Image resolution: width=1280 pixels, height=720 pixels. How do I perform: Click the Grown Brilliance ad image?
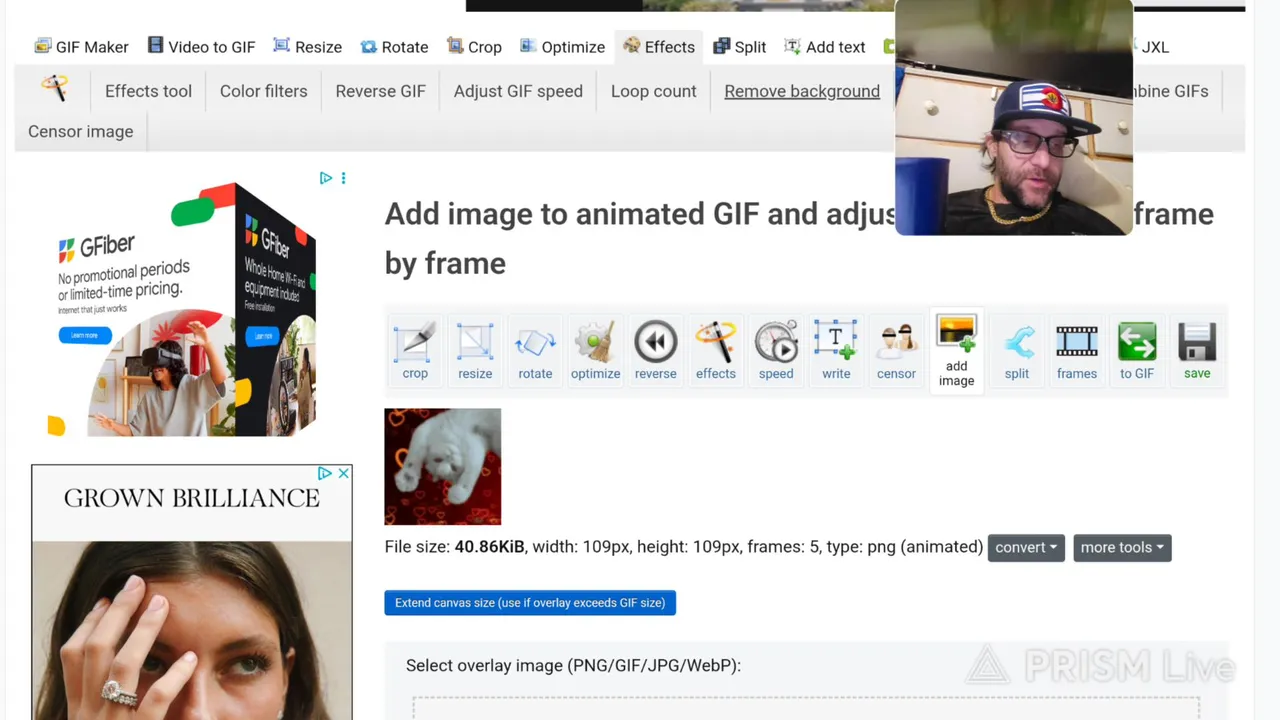[x=192, y=630]
